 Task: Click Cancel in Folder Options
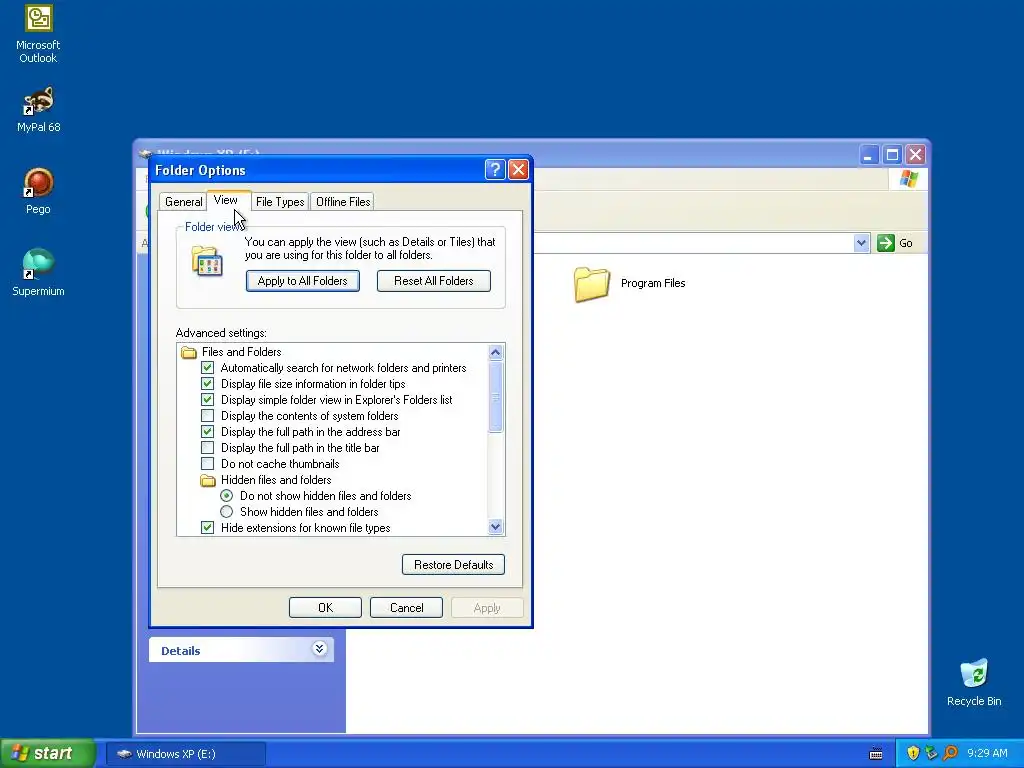pyautogui.click(x=406, y=608)
